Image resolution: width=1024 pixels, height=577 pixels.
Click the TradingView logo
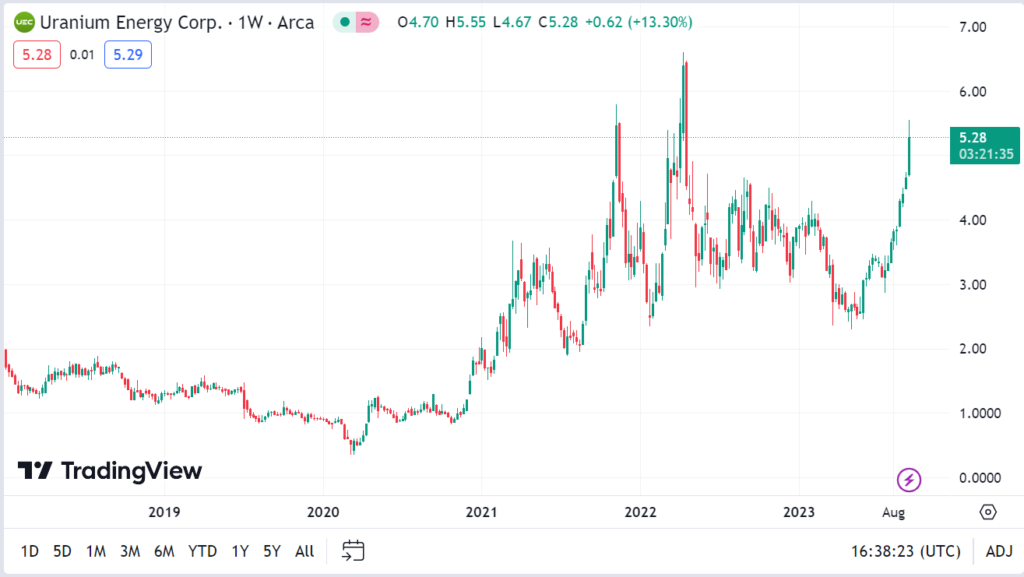click(110, 471)
